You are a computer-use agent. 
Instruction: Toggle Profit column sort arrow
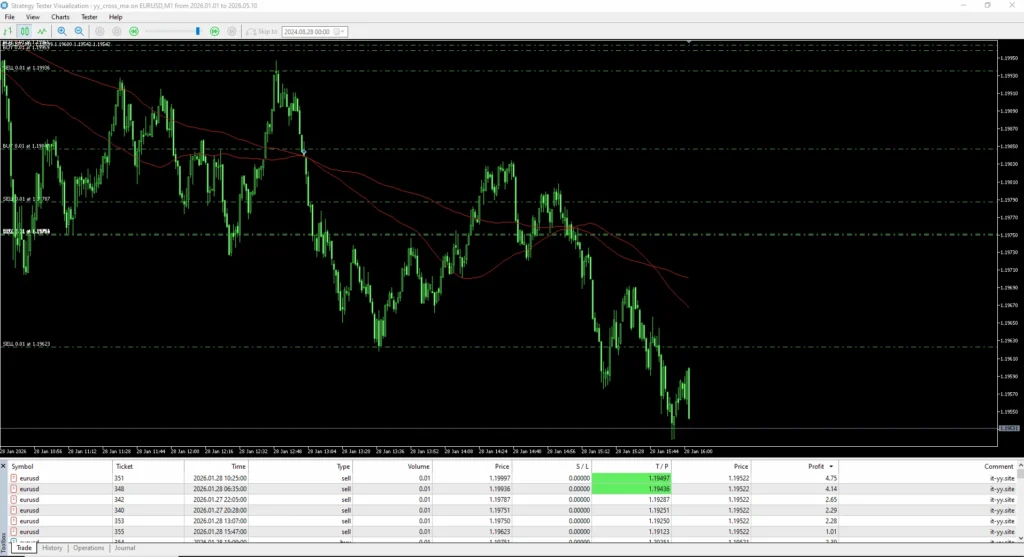pyautogui.click(x=831, y=466)
